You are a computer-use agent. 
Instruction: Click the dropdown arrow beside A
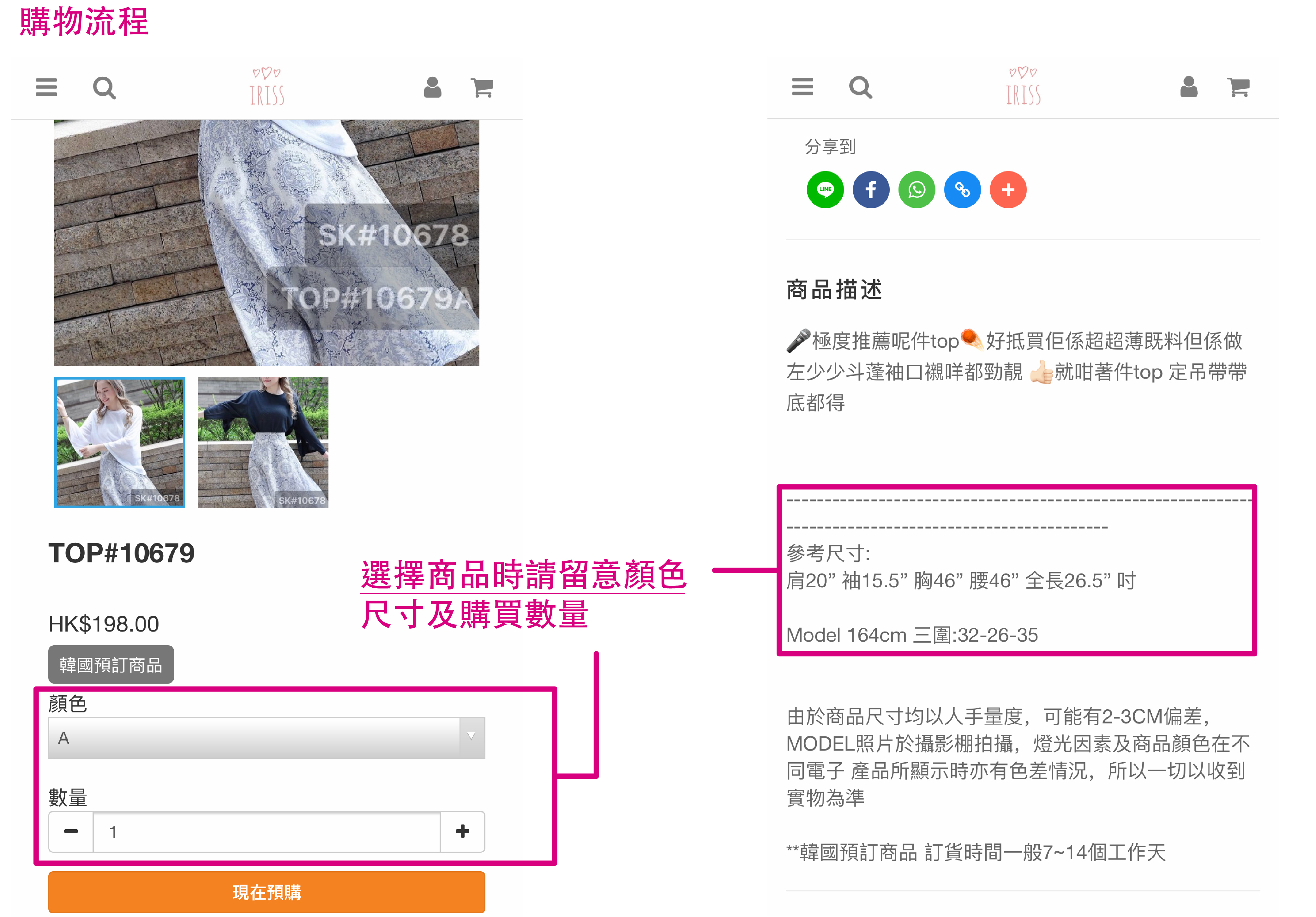[x=471, y=736]
